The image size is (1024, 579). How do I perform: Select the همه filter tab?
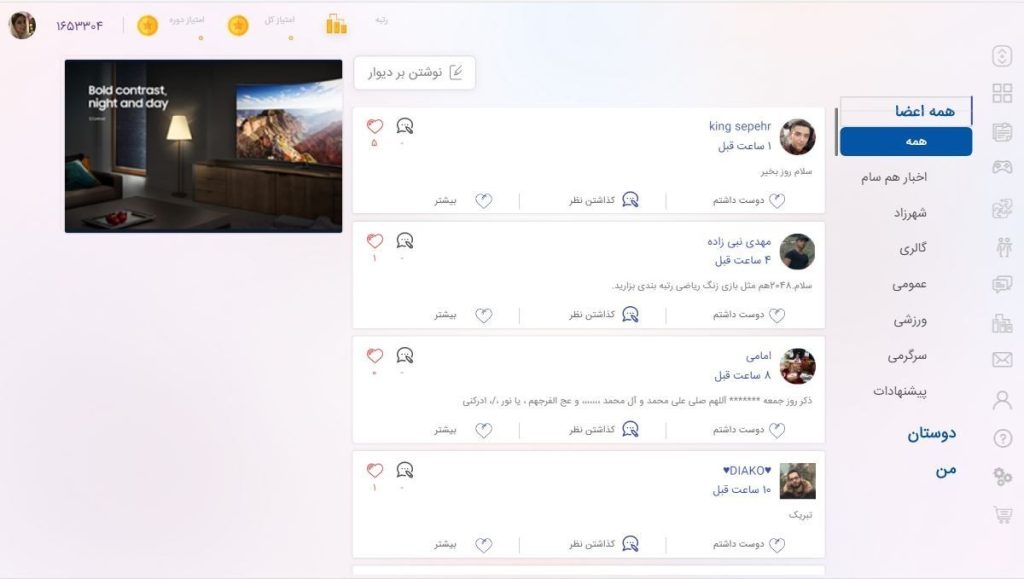[x=906, y=142]
